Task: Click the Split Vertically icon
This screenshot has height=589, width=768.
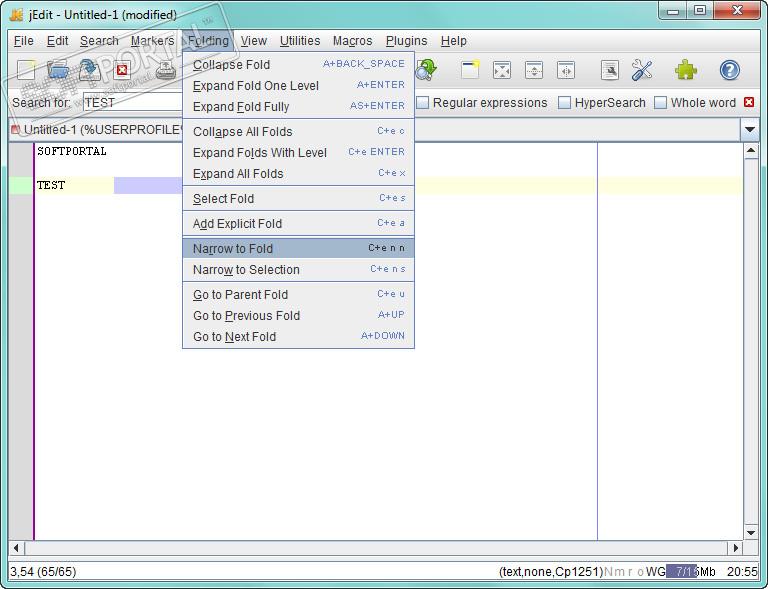Action: point(566,70)
